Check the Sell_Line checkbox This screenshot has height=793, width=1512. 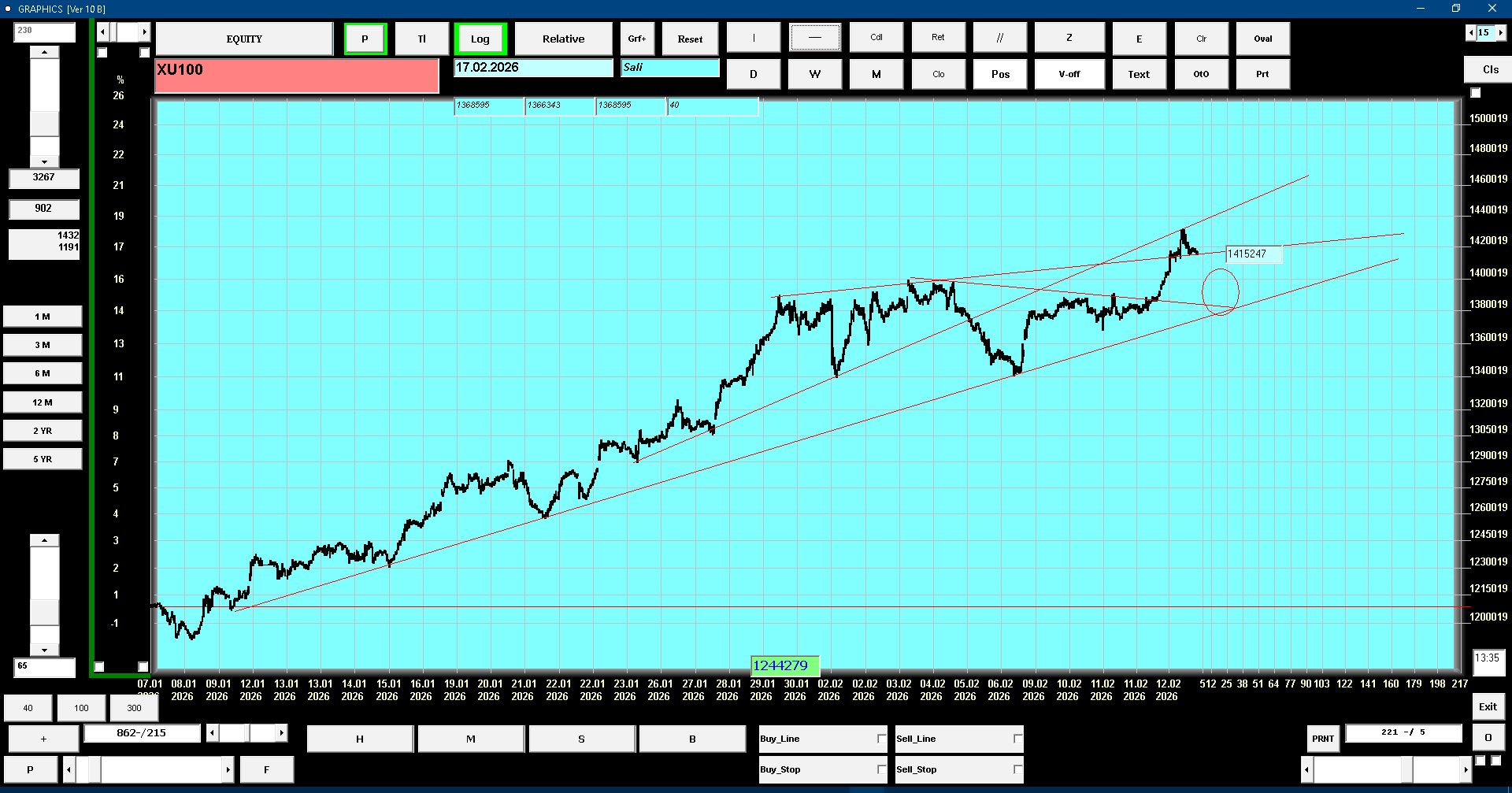(1017, 739)
